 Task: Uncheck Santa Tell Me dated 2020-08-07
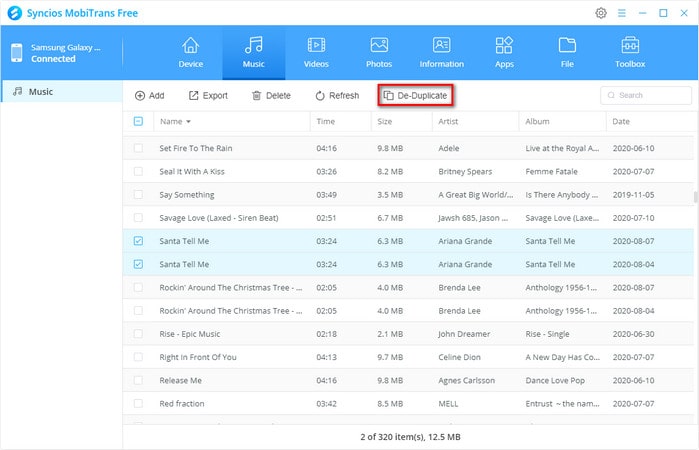coord(138,241)
